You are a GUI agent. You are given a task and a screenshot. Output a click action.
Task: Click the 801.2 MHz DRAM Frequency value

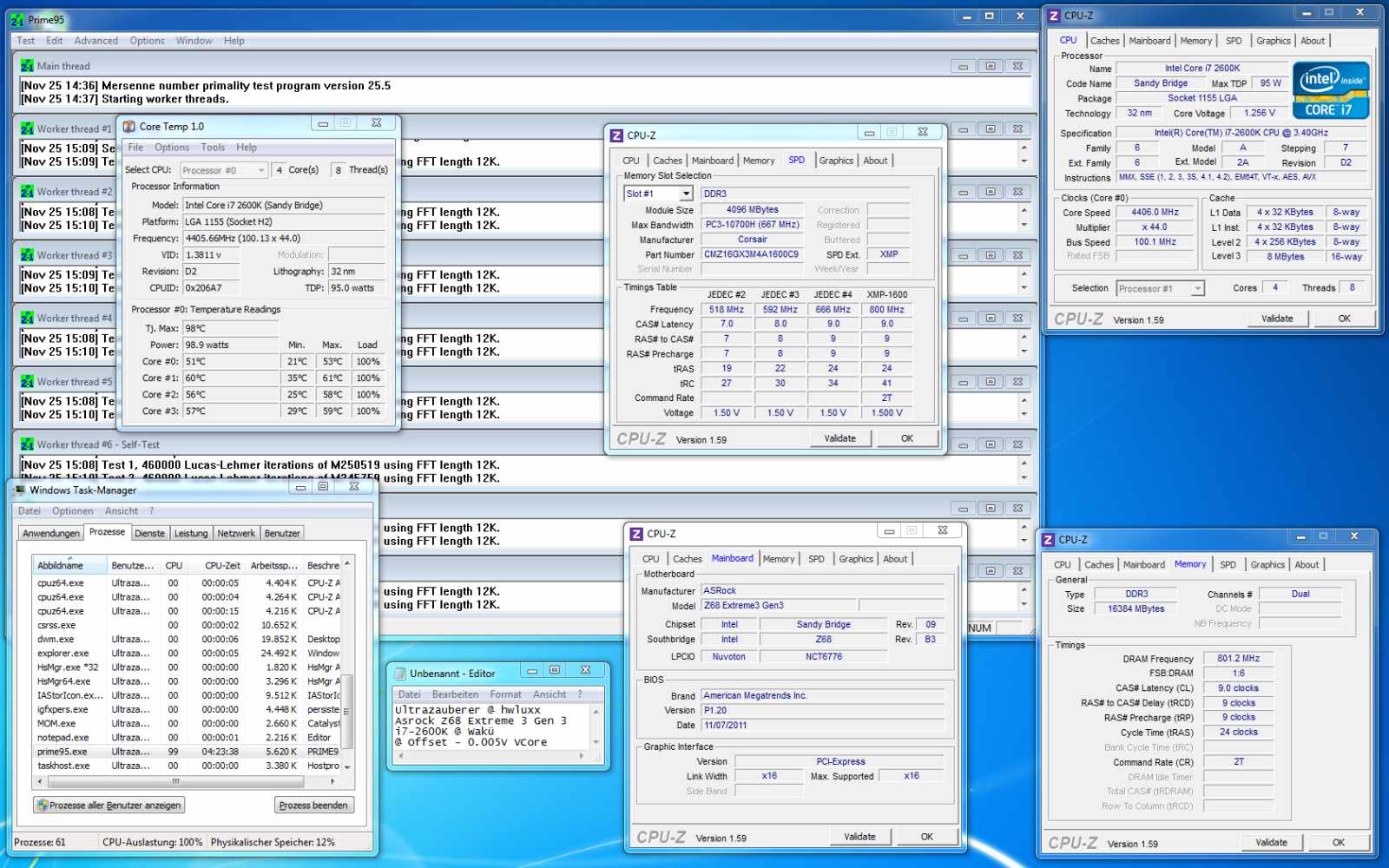click(x=1238, y=659)
